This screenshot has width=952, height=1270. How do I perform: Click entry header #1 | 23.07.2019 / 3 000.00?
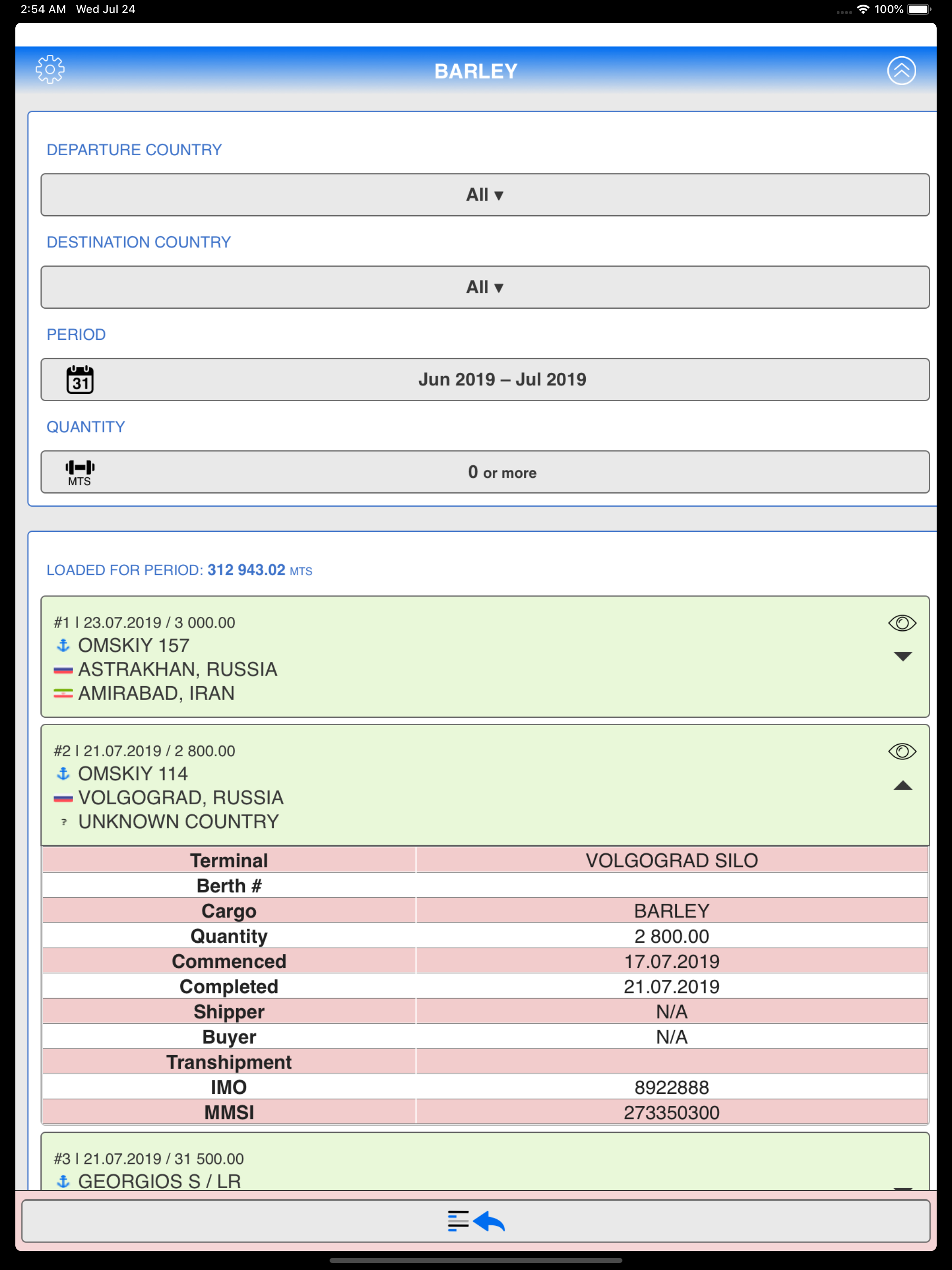144,623
